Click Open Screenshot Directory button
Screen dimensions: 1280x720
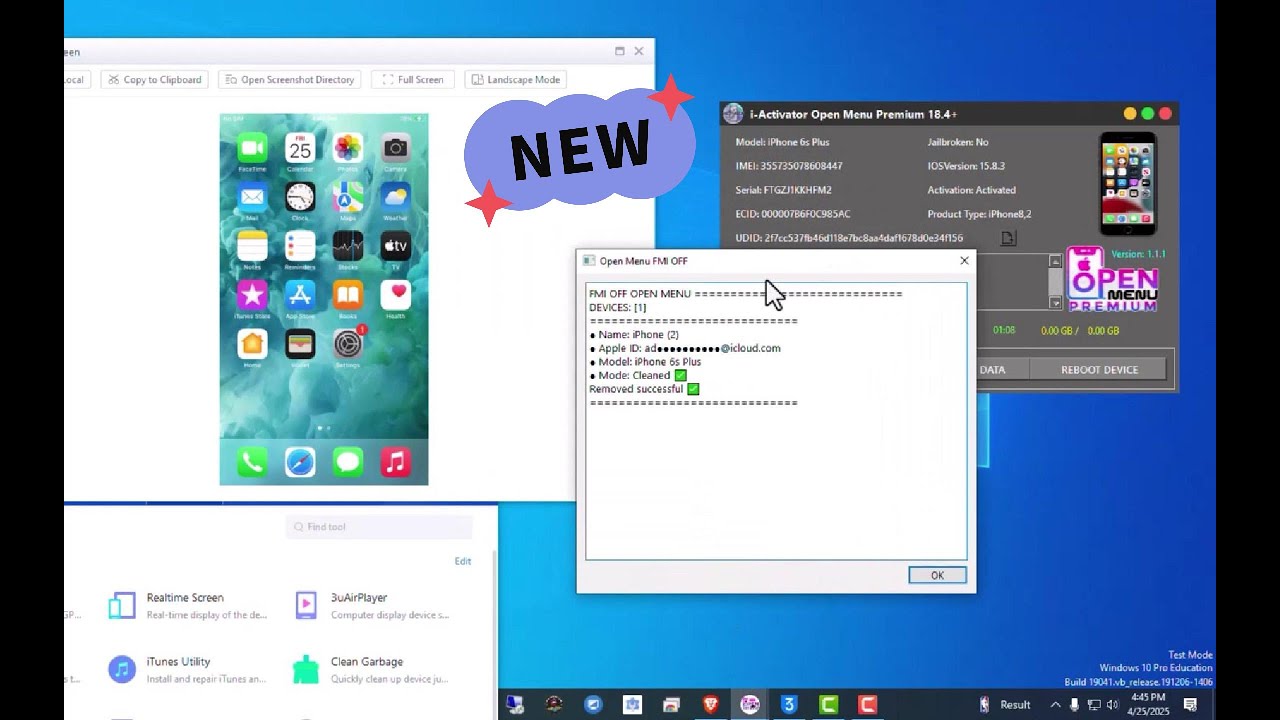pos(289,79)
